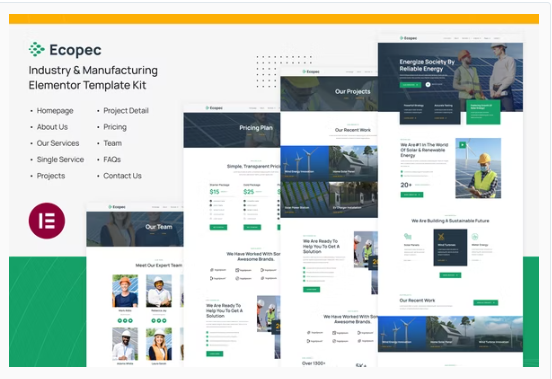The height and width of the screenshot is (379, 552).
Task: Click 'We Are Building A Sustainable Future' heading
Action: click(x=450, y=221)
